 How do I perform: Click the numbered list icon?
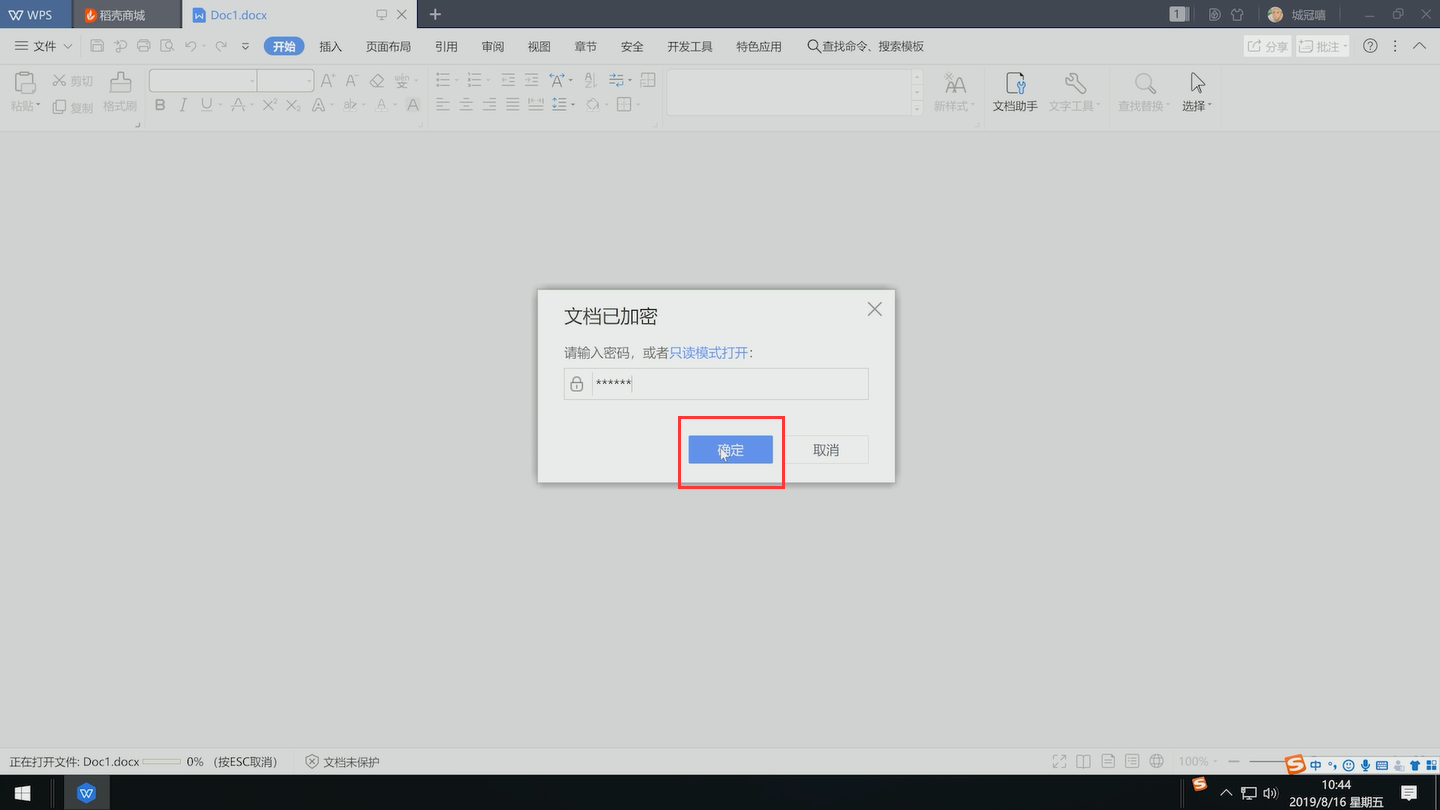475,81
